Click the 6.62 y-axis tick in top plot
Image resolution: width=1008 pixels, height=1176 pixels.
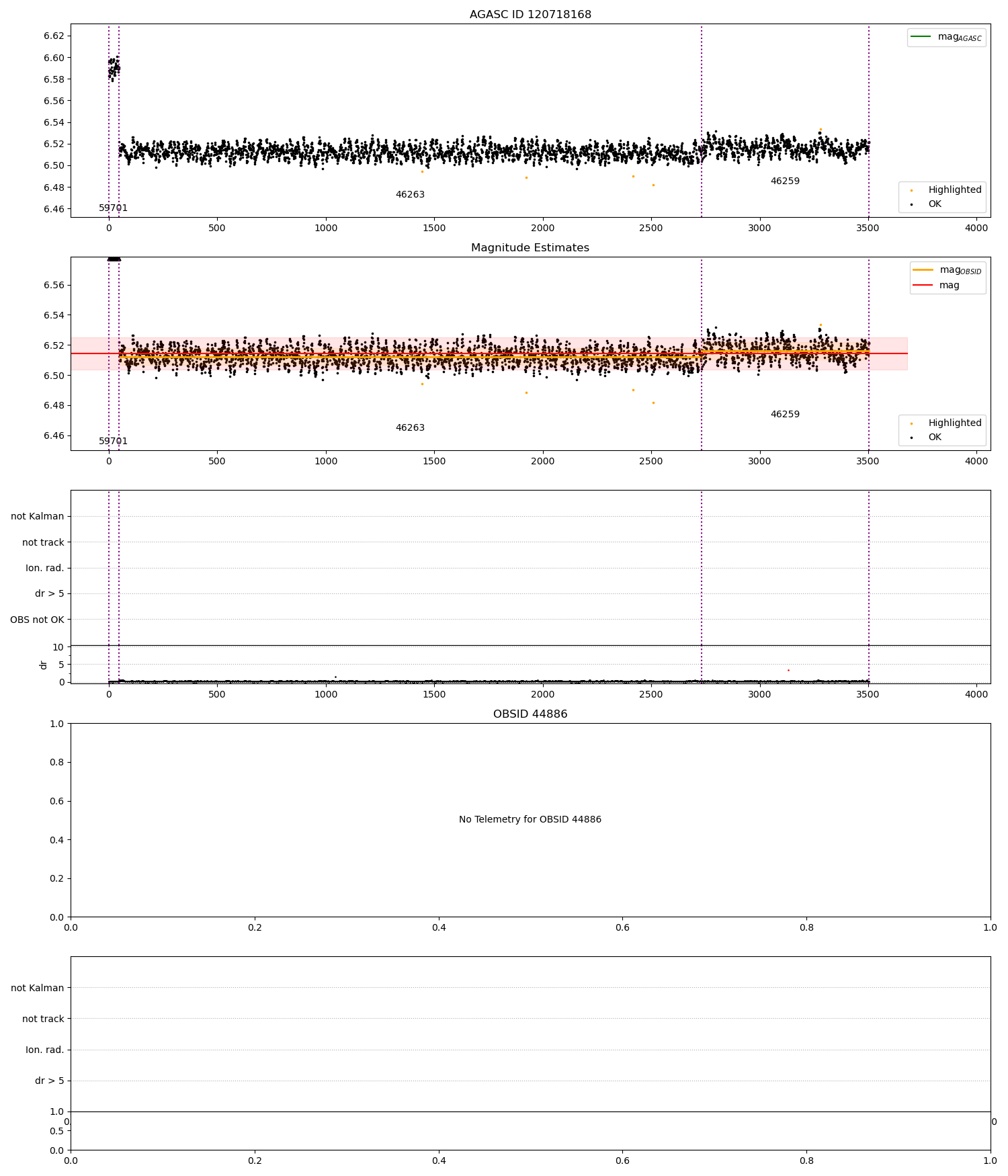click(x=54, y=36)
